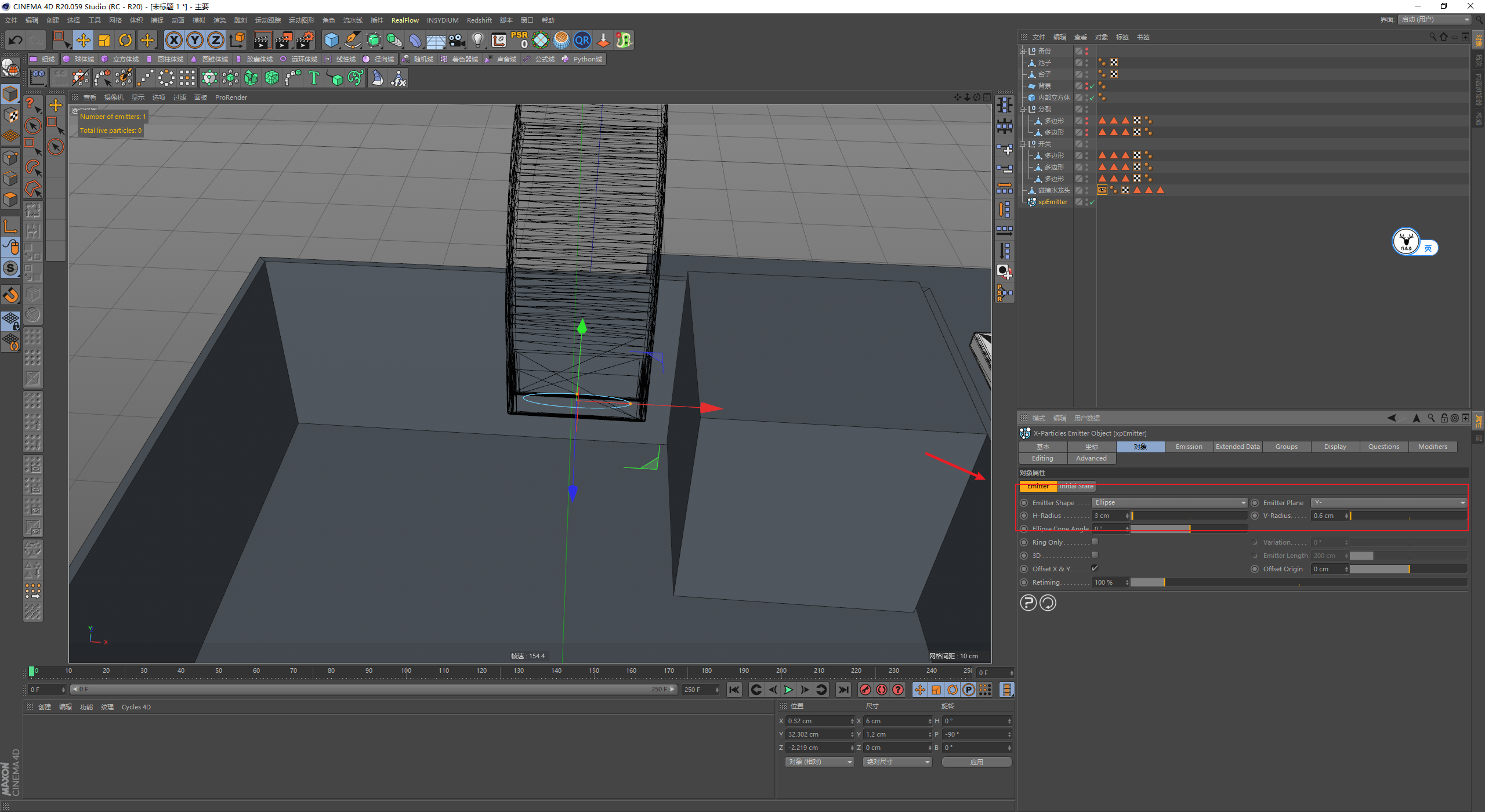
Task: Switch to Advanced tab in properties
Action: (x=1092, y=458)
